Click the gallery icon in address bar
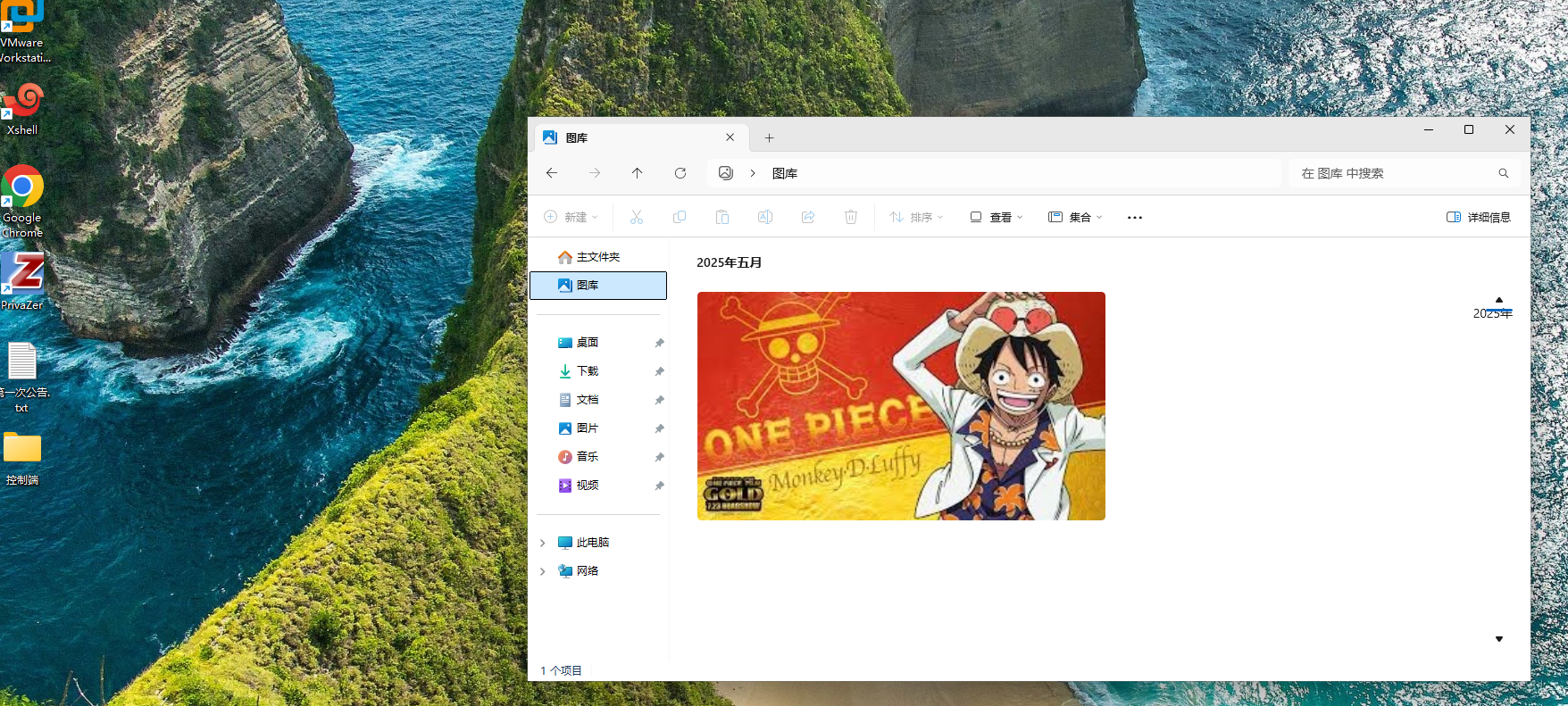Image resolution: width=1568 pixels, height=706 pixels. point(726,173)
